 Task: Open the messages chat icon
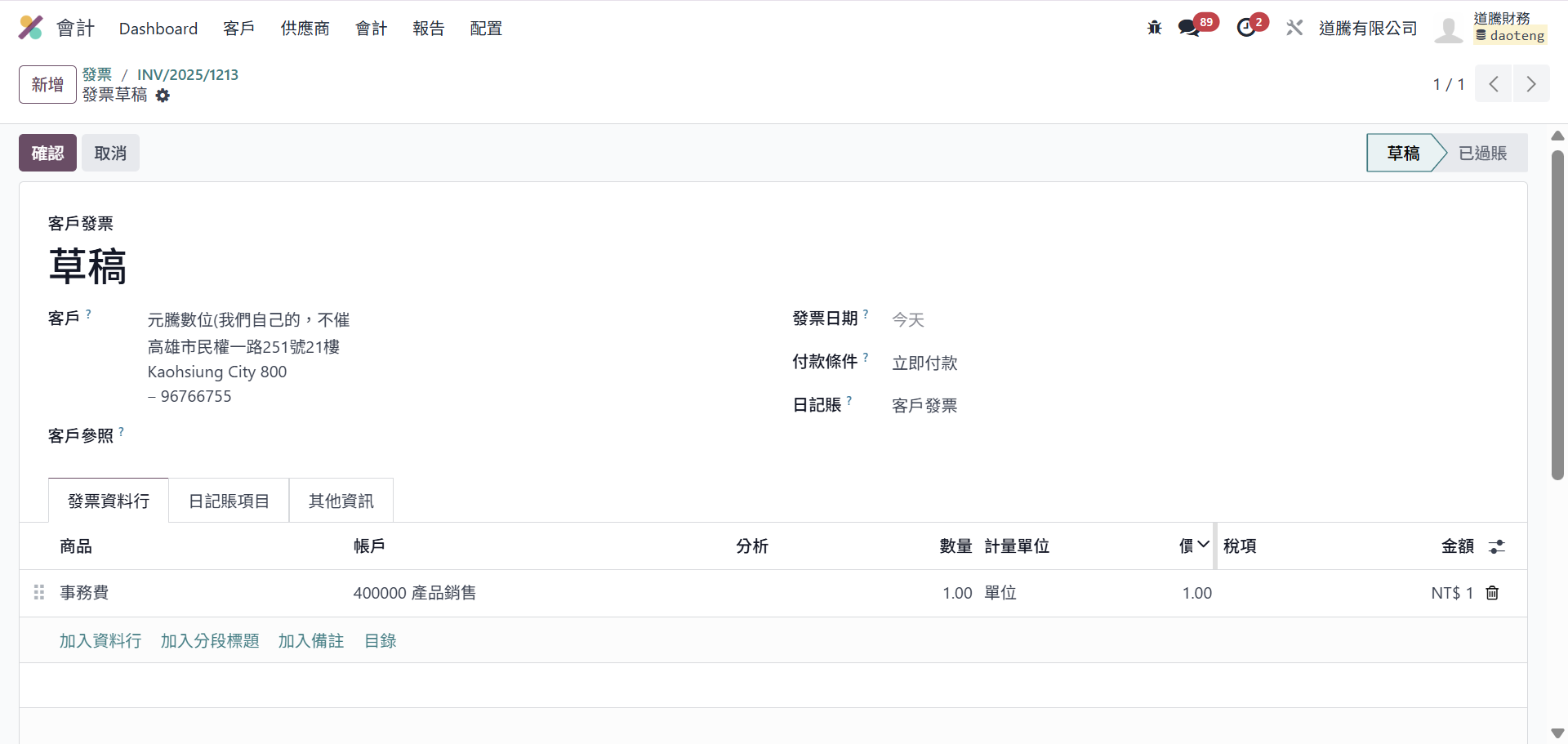[1188, 28]
